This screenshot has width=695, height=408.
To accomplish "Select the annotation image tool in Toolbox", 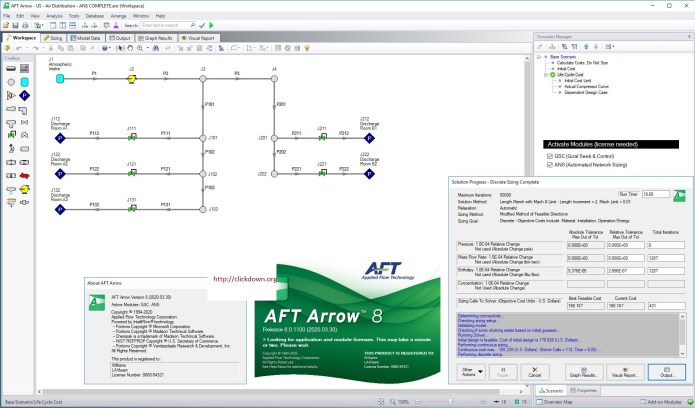I will click(x=24, y=68).
